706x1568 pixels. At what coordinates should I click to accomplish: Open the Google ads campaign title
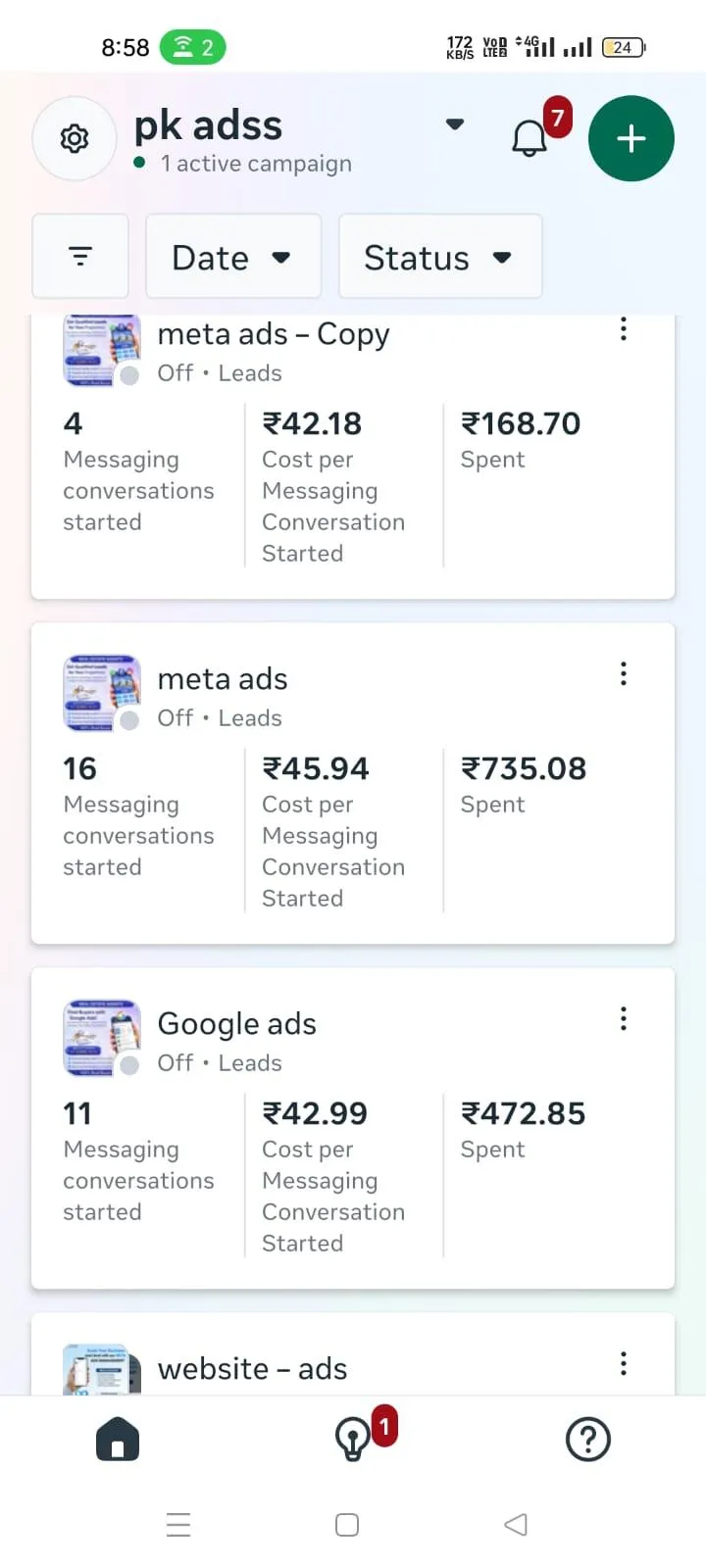[x=236, y=1024]
